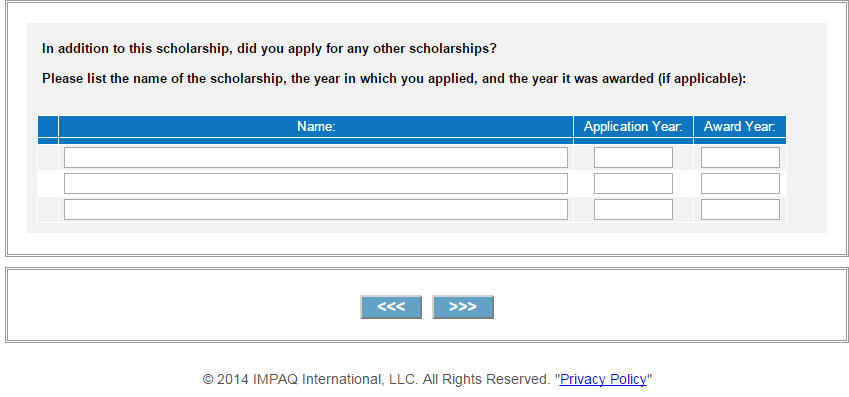Screen dimensions: 849x397
Task: Click the 'Please list the name' instruction text
Action: coord(394,79)
